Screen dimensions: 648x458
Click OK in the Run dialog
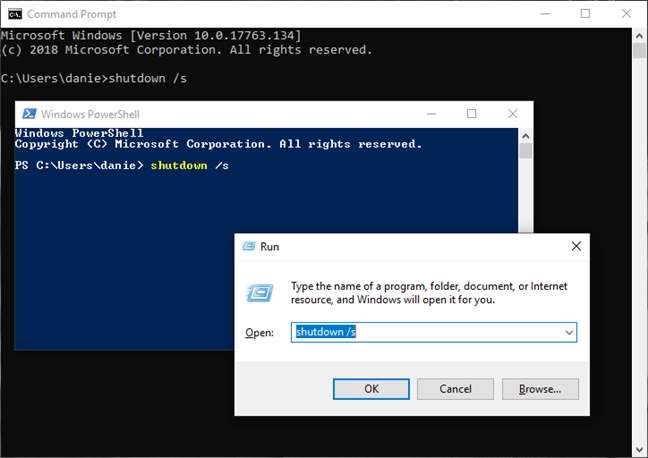371,389
